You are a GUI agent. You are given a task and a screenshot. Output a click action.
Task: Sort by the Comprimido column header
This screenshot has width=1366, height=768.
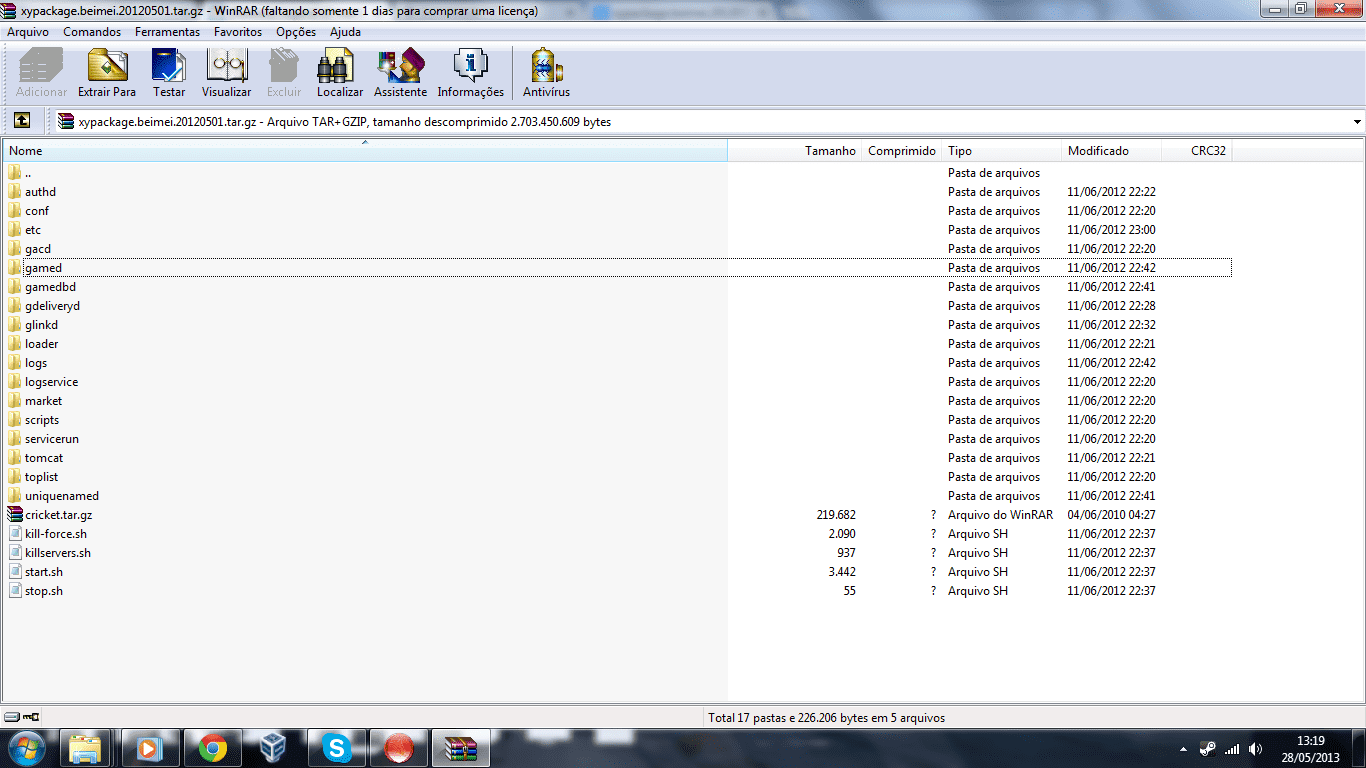coord(902,151)
